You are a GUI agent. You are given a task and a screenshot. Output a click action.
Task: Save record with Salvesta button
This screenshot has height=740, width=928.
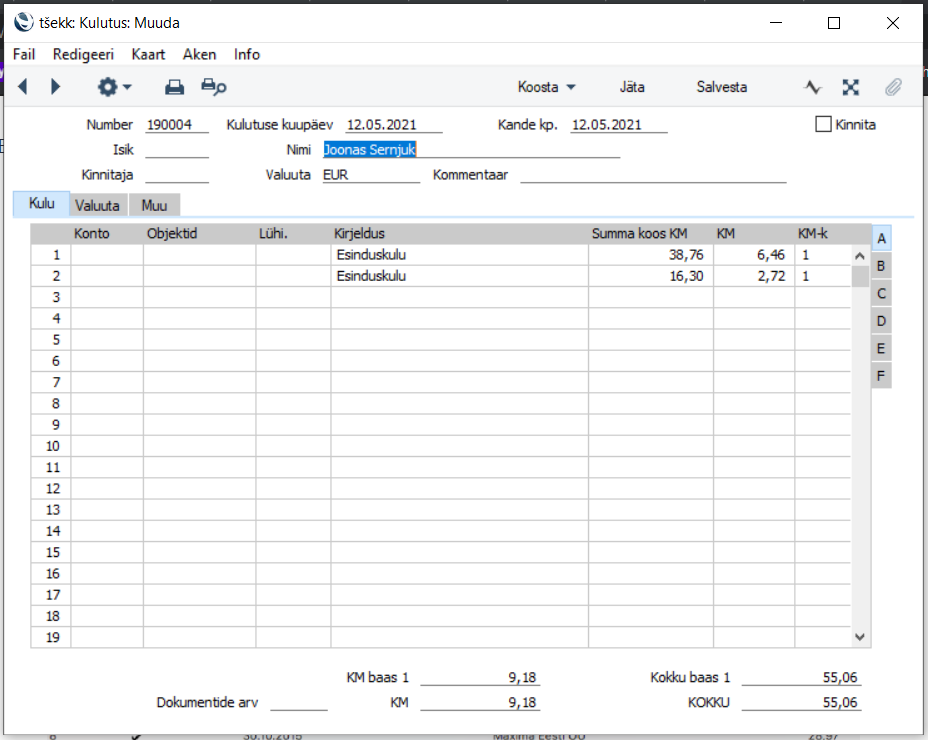click(721, 87)
